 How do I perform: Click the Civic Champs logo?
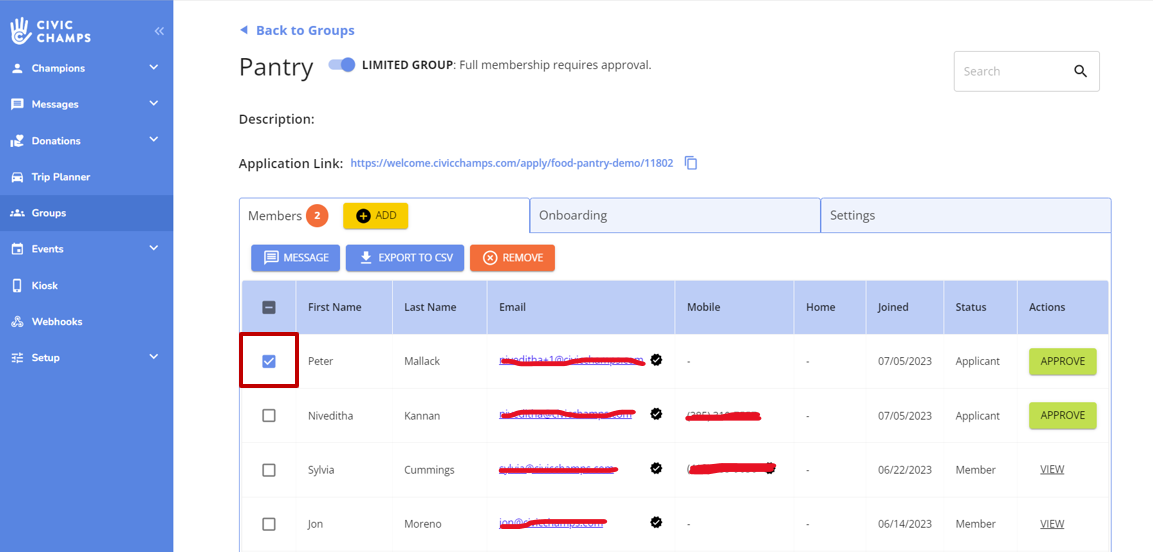(51, 31)
